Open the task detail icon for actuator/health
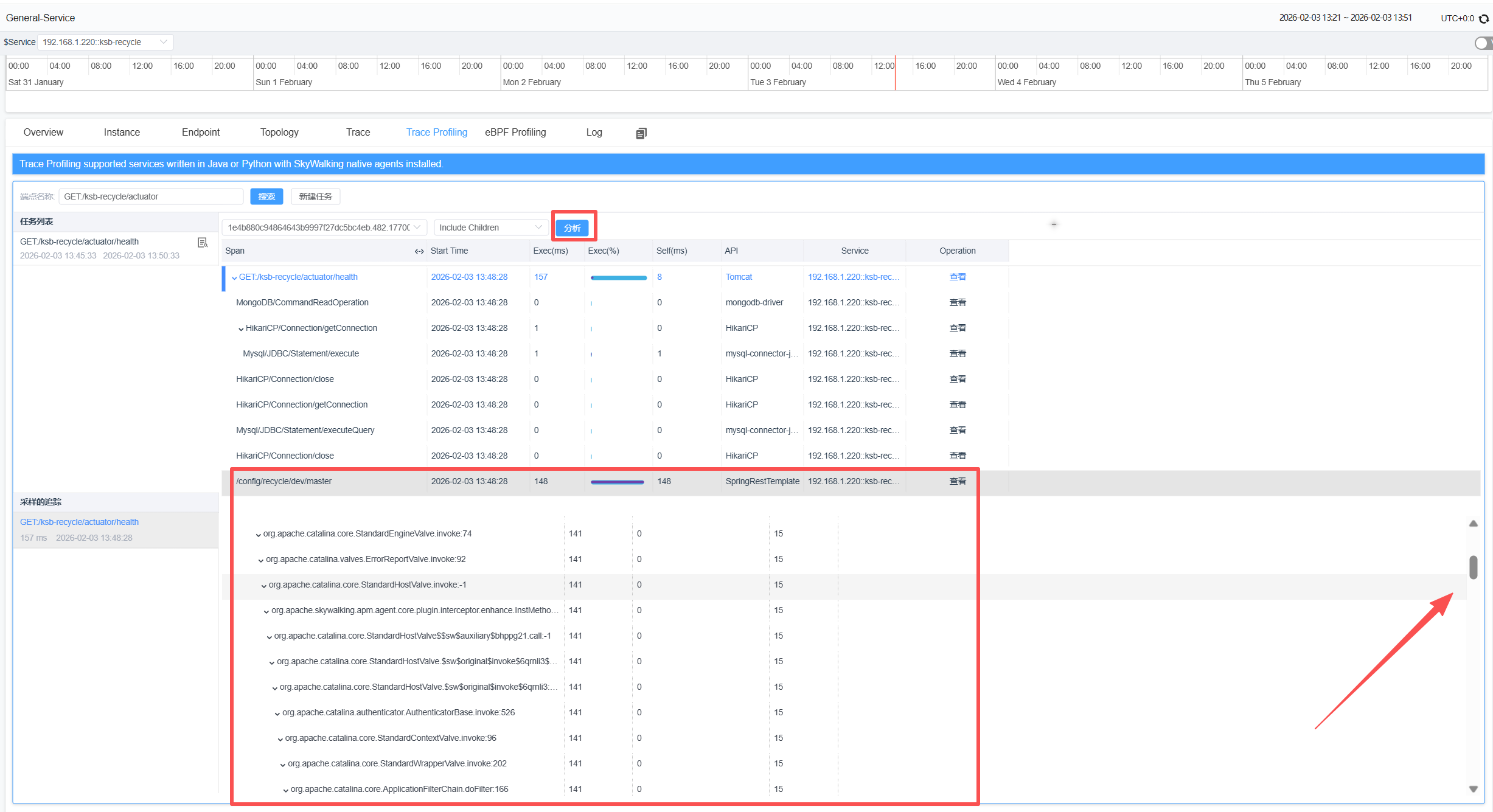Viewport: 1493px width, 812px height. (x=203, y=243)
